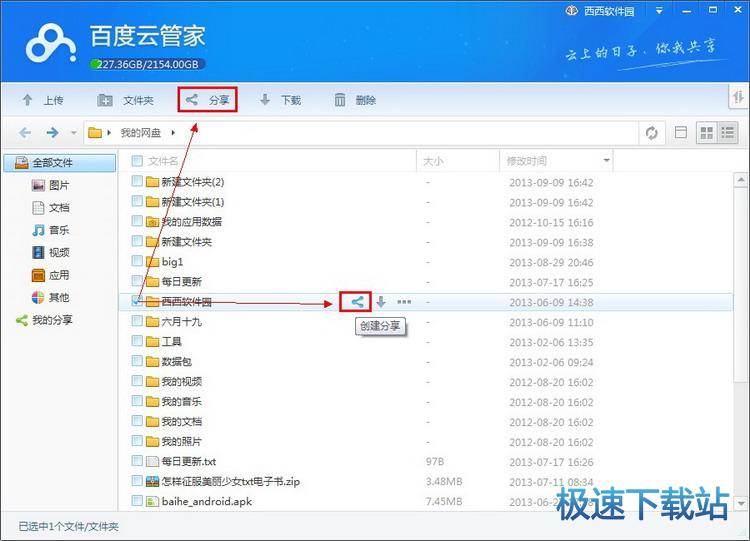Screen dimensions: 750x541
Task: Click the share icon on 西西软件园 row
Action: (x=357, y=302)
